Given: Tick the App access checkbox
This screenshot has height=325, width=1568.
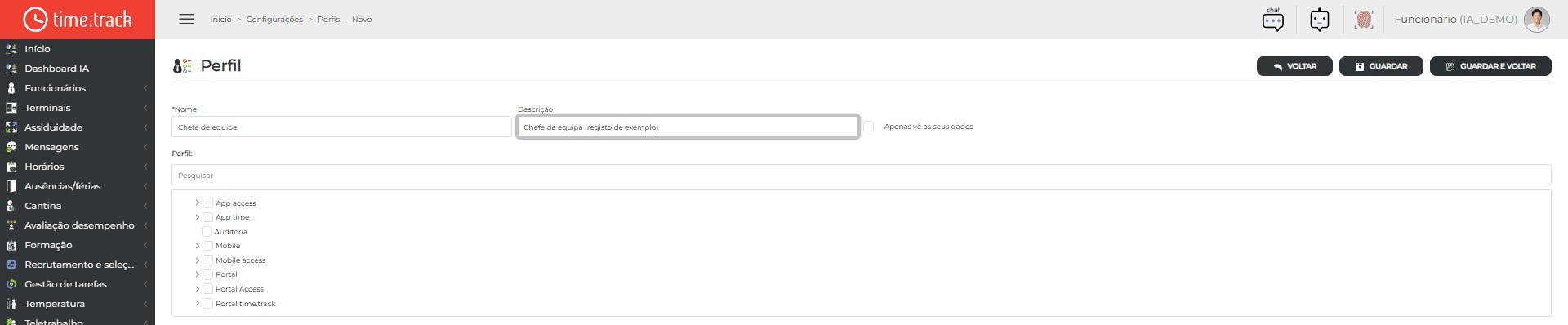Looking at the screenshot, I should click(x=207, y=203).
